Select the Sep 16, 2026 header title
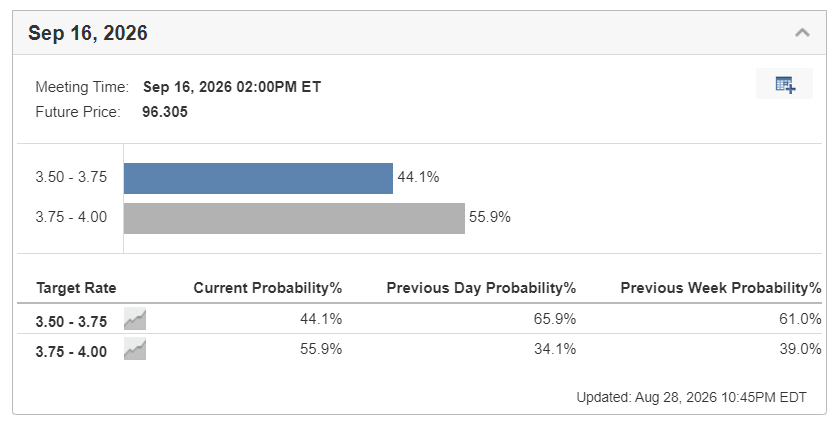The width and height of the screenshot is (834, 421). click(x=88, y=33)
